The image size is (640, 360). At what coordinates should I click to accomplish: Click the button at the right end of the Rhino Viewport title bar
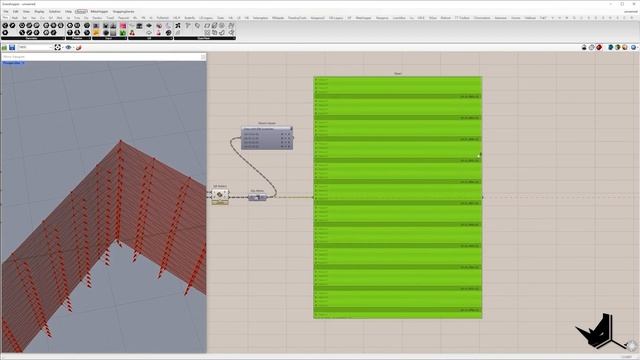tap(203, 57)
